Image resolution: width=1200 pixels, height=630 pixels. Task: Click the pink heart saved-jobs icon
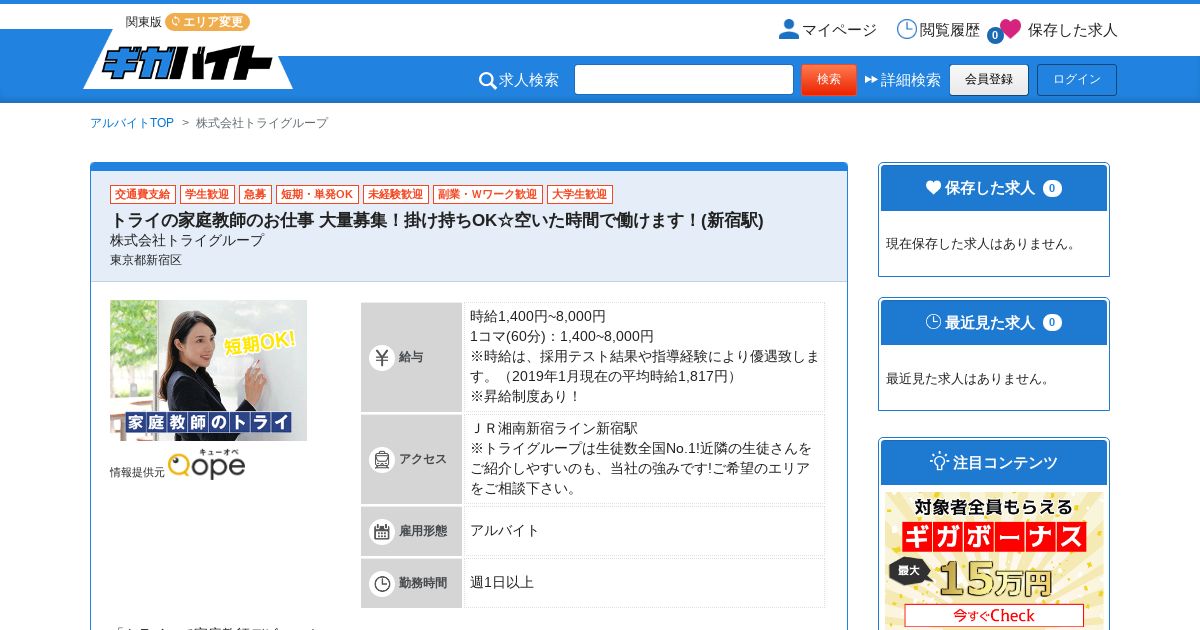(x=1010, y=29)
